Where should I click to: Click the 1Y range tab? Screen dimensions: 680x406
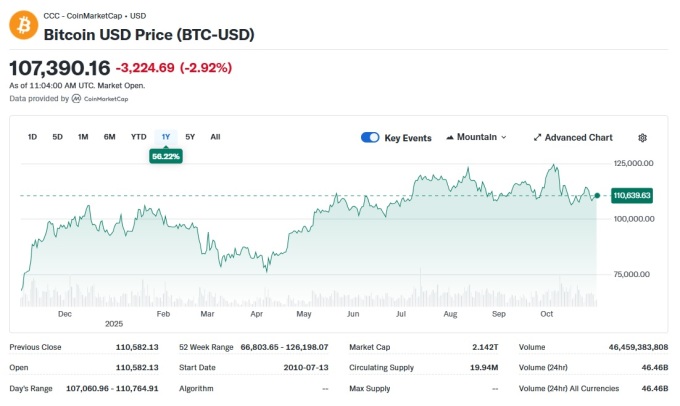[x=165, y=137]
